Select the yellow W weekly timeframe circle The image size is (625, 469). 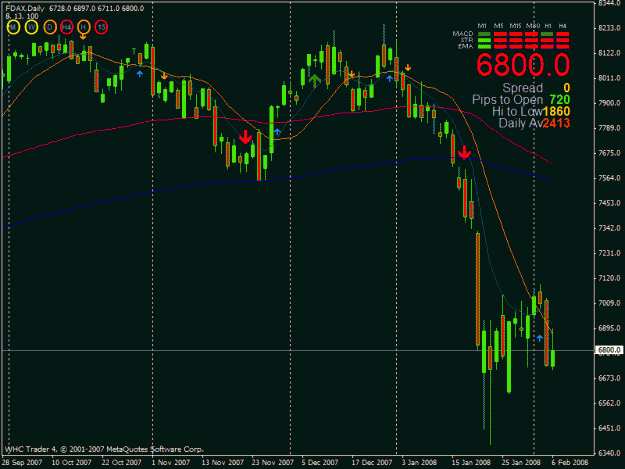pyautogui.click(x=31, y=27)
